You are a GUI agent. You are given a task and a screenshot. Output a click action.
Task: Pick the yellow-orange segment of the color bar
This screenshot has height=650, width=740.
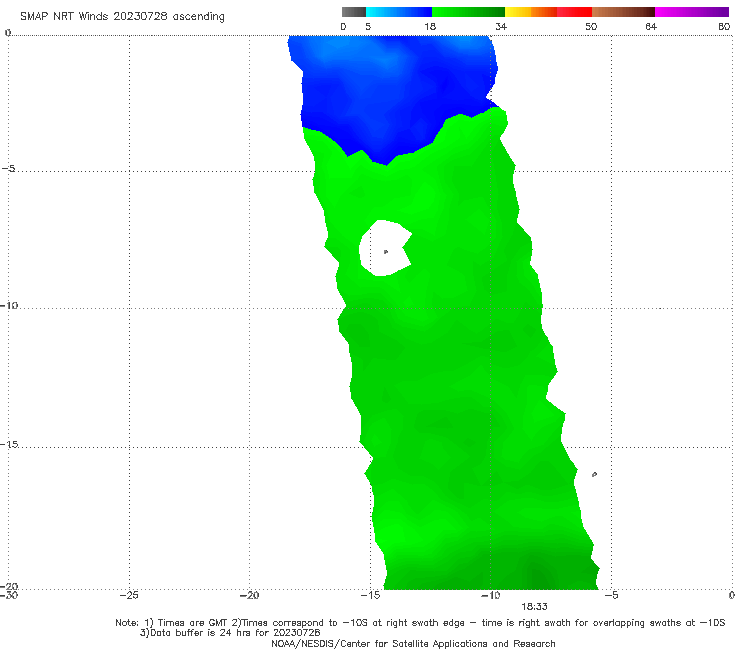[x=531, y=12]
